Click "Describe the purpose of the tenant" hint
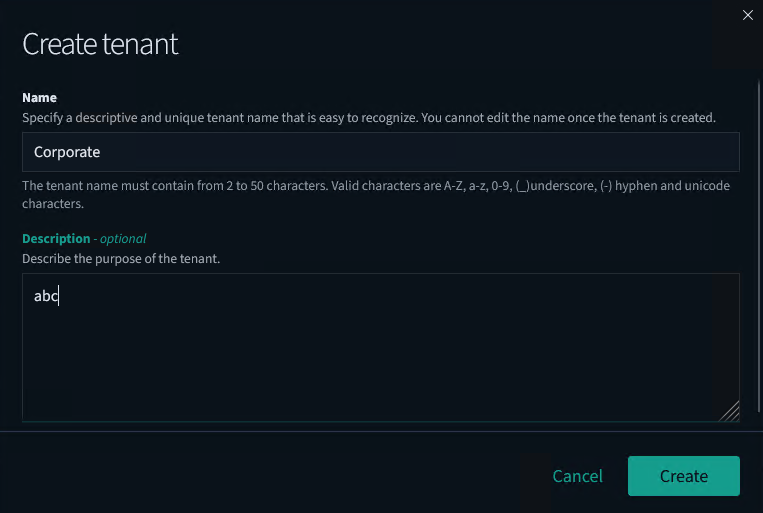Screen dimensions: 763x513 click(x=121, y=259)
